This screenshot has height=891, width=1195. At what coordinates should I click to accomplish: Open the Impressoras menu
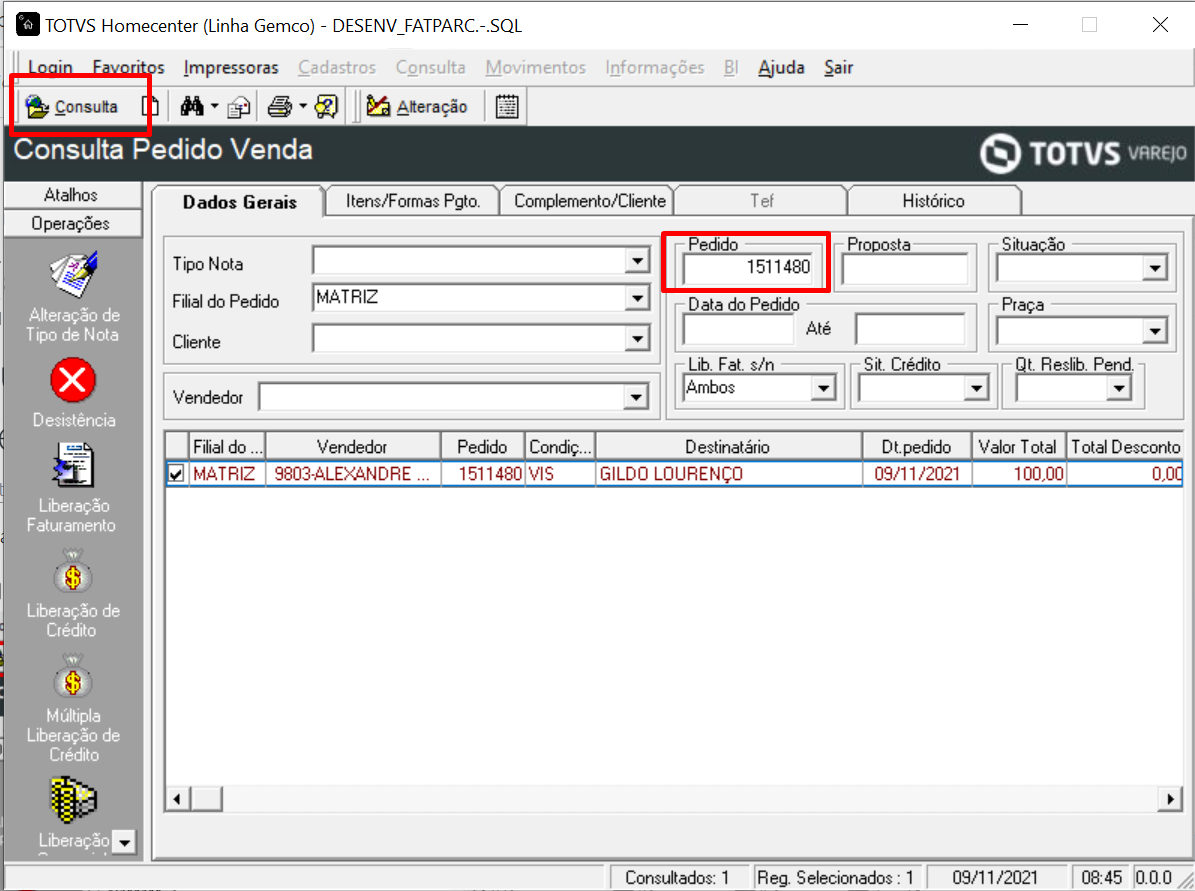[x=231, y=67]
